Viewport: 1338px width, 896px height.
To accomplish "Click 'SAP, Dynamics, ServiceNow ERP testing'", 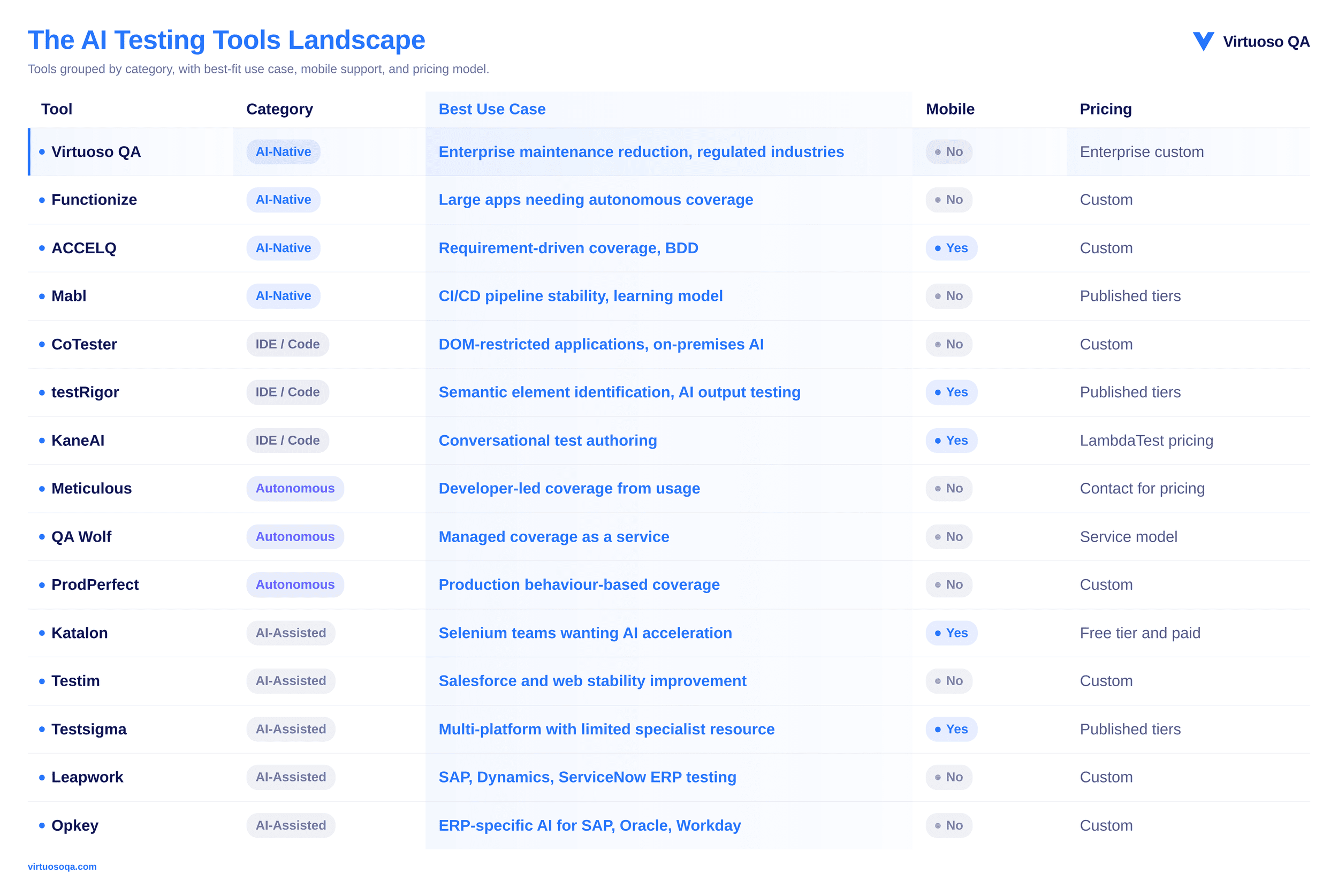I will tap(587, 778).
